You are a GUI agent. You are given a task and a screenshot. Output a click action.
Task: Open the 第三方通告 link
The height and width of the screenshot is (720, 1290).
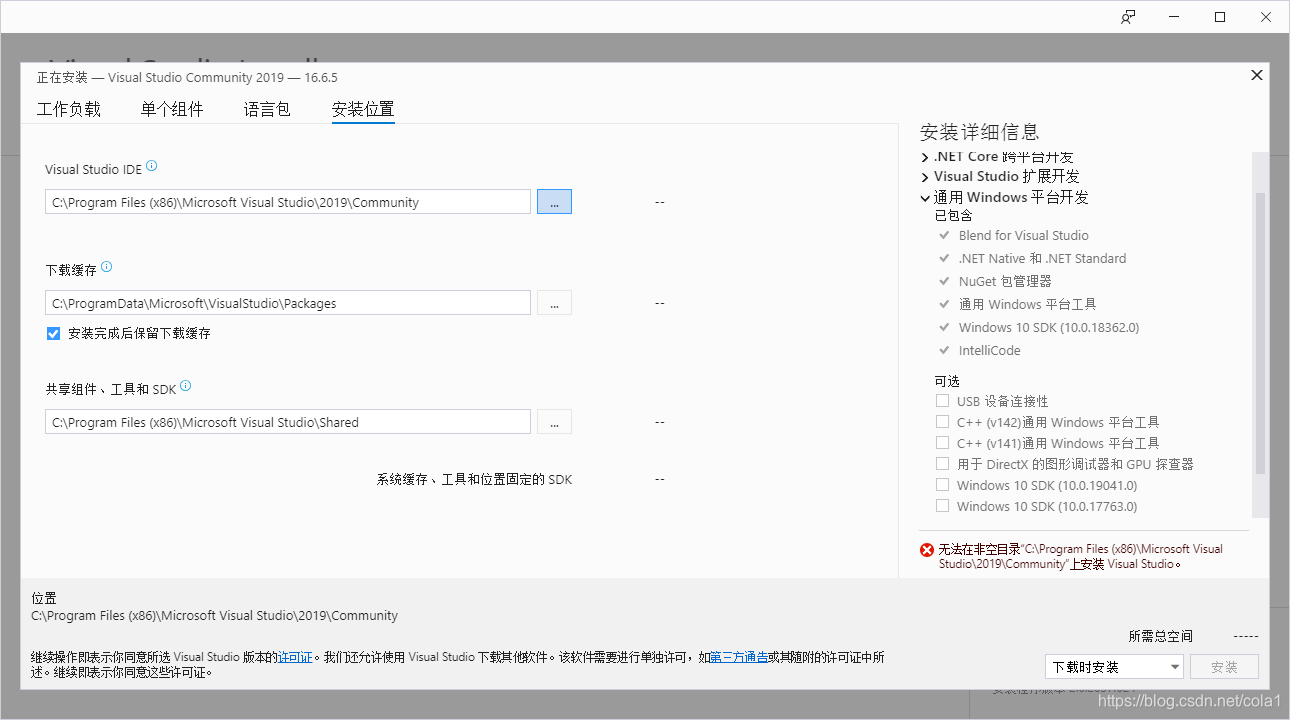pos(739,657)
